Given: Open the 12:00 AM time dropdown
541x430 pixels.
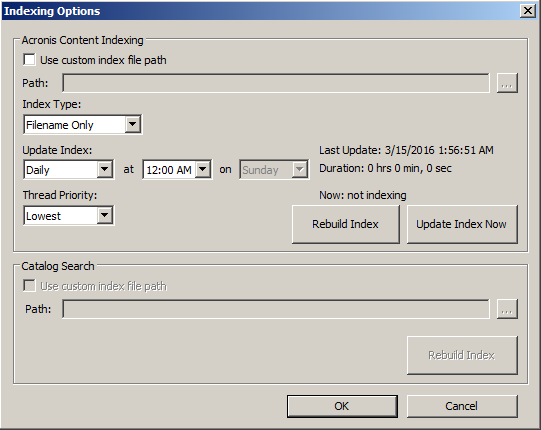Looking at the screenshot, I should [x=177, y=169].
